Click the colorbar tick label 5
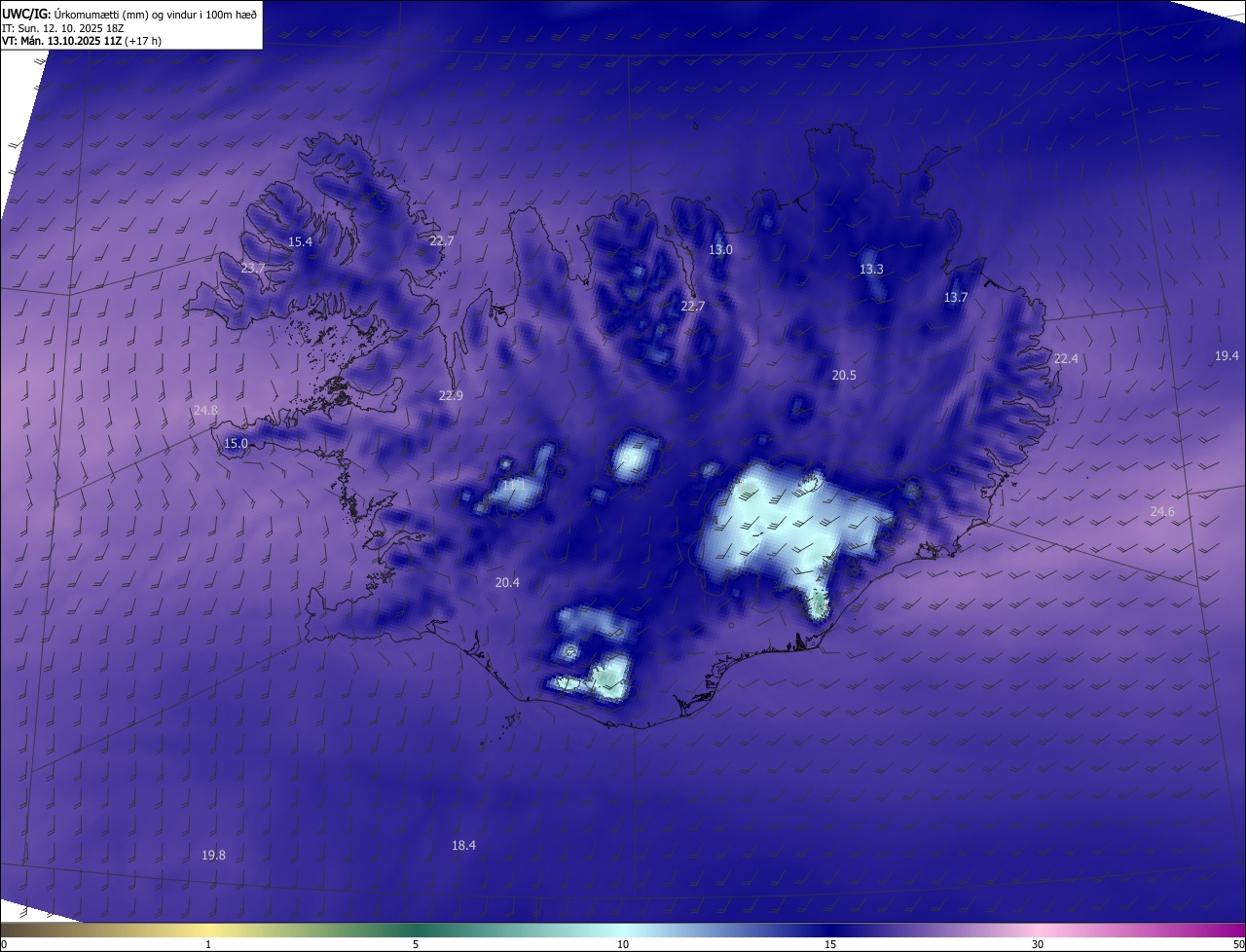 click(416, 944)
